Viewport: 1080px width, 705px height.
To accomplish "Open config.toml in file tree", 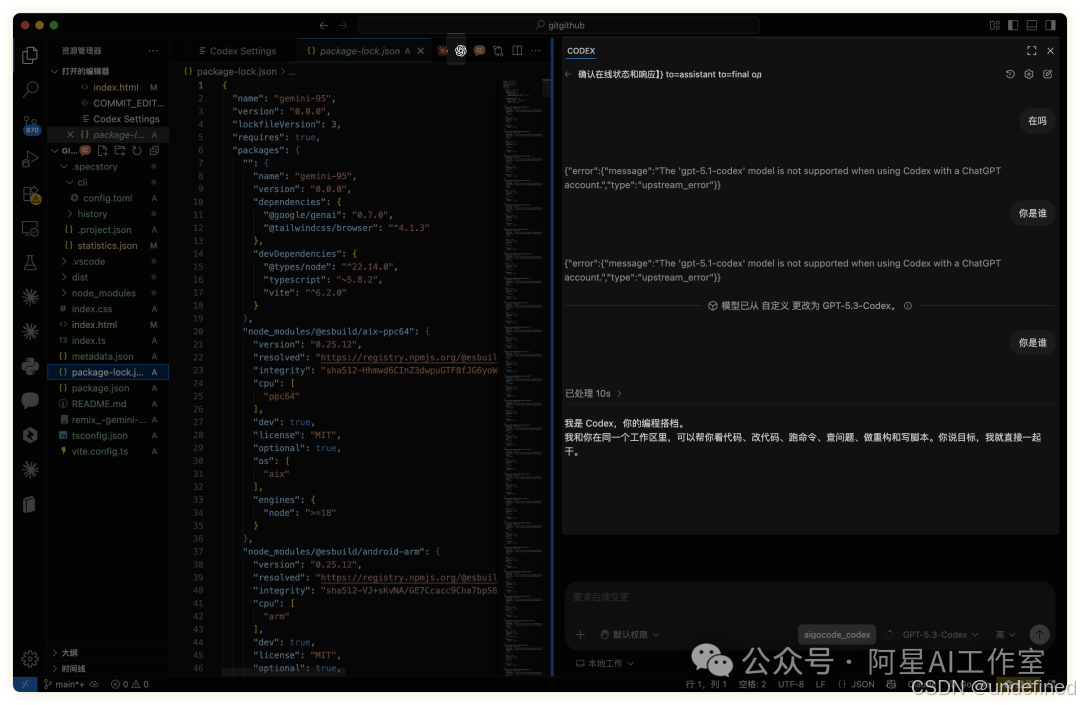I will pos(107,198).
